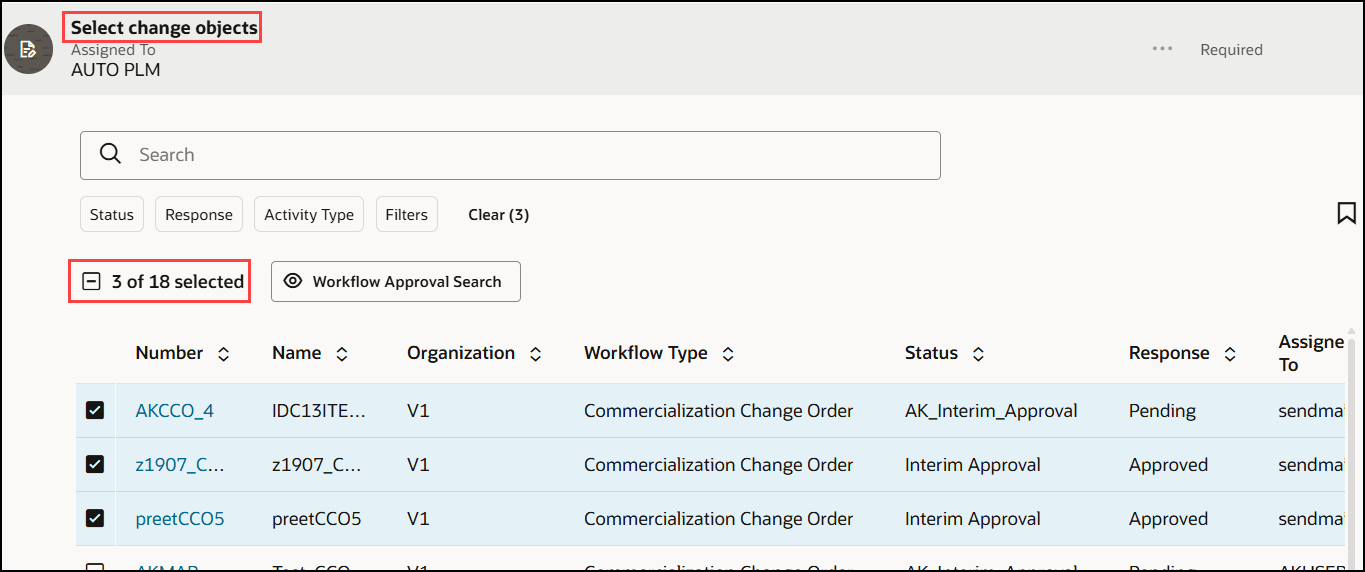Image resolution: width=1365 pixels, height=572 pixels.
Task: Open the Status filter dropdown
Action: point(111,214)
